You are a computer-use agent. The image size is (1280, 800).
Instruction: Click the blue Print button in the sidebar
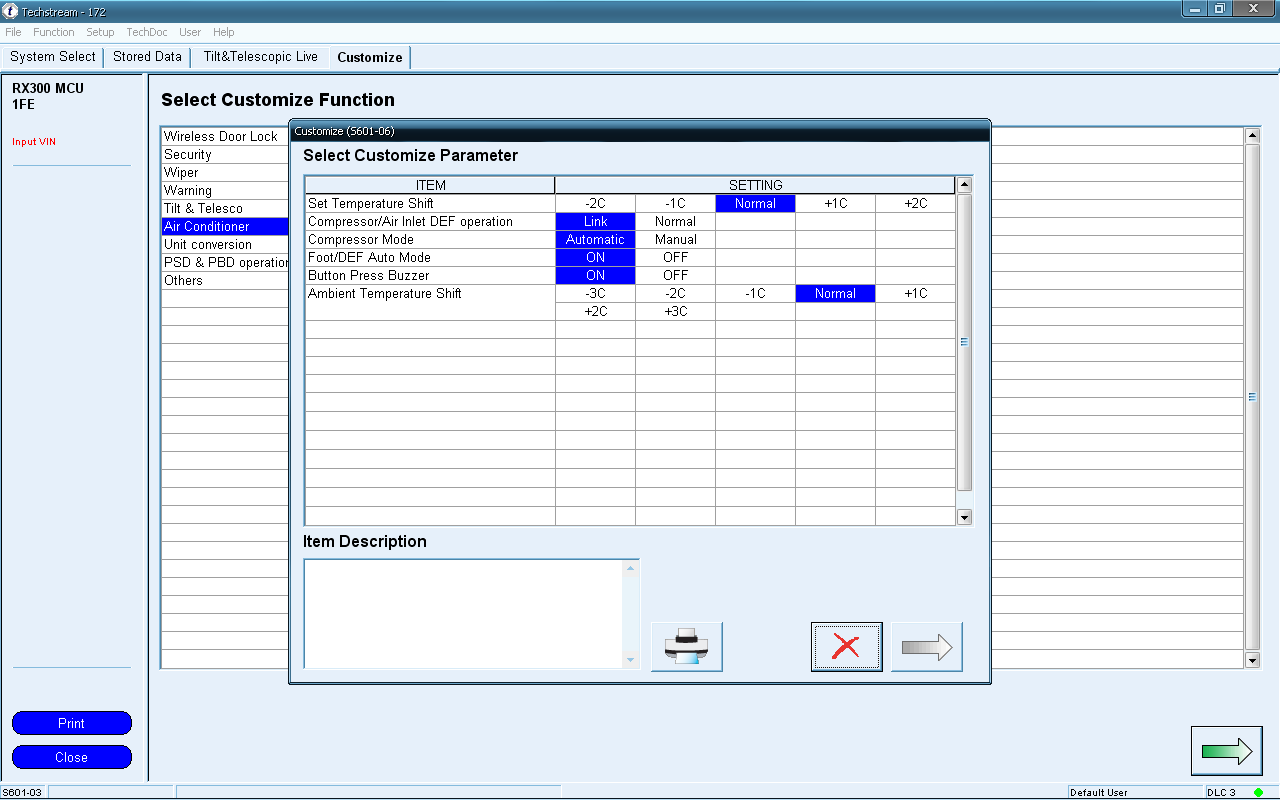click(72, 723)
